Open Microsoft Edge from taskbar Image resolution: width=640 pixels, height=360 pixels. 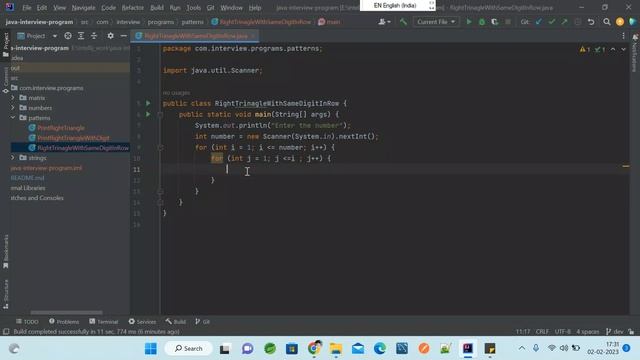(380, 349)
